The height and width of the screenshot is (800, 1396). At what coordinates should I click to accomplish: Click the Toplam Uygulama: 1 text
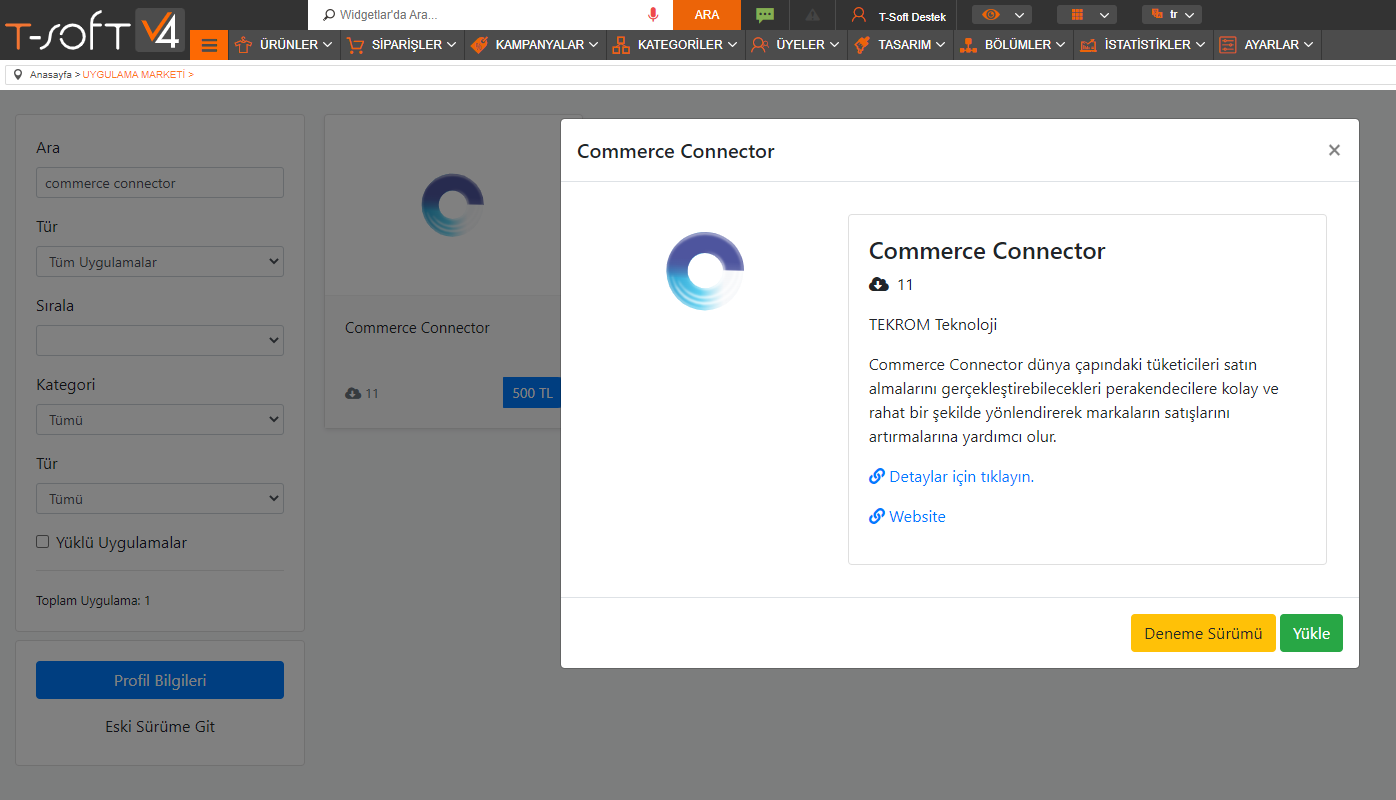(x=93, y=601)
